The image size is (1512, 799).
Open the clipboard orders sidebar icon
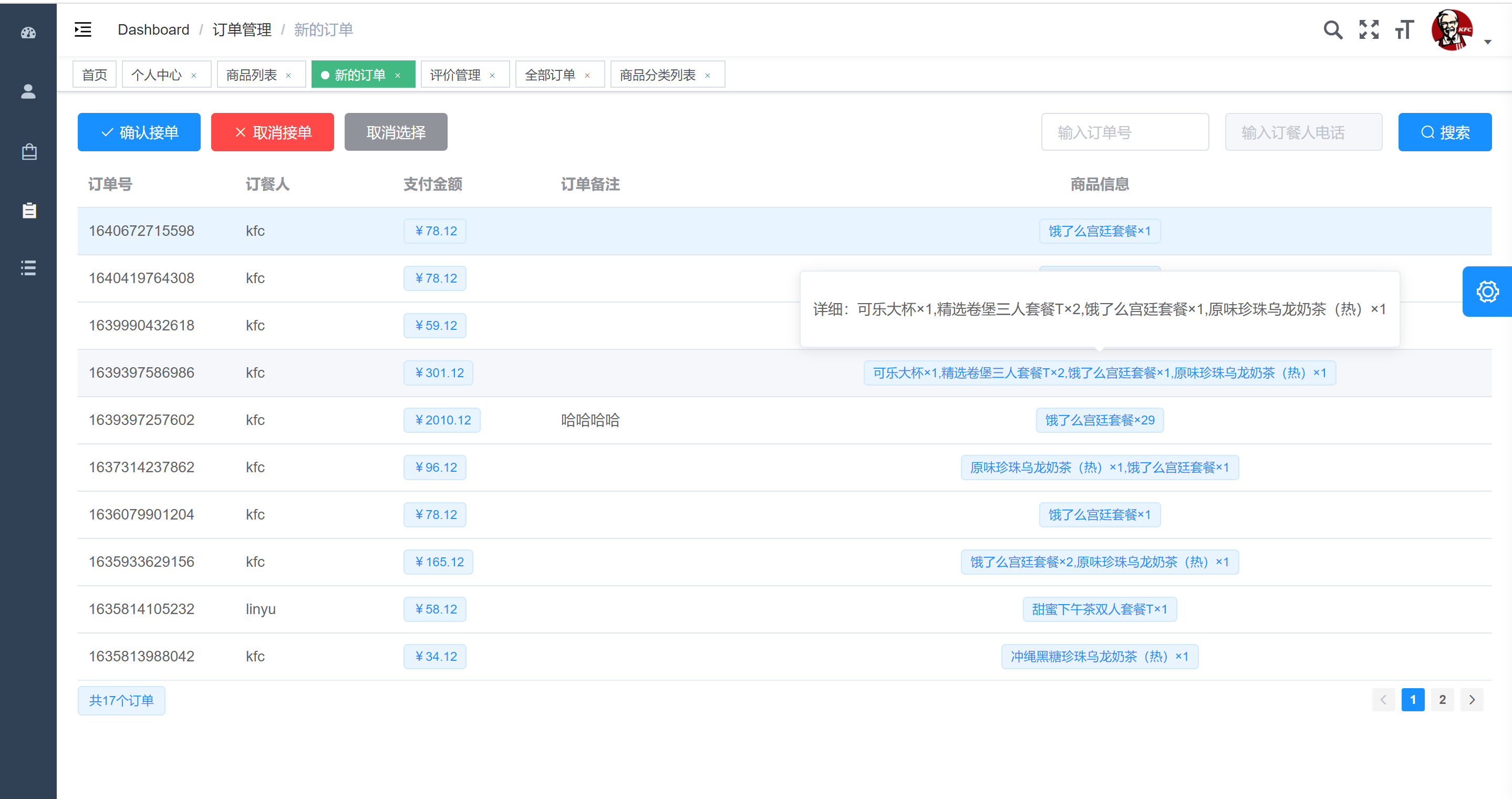click(29, 210)
